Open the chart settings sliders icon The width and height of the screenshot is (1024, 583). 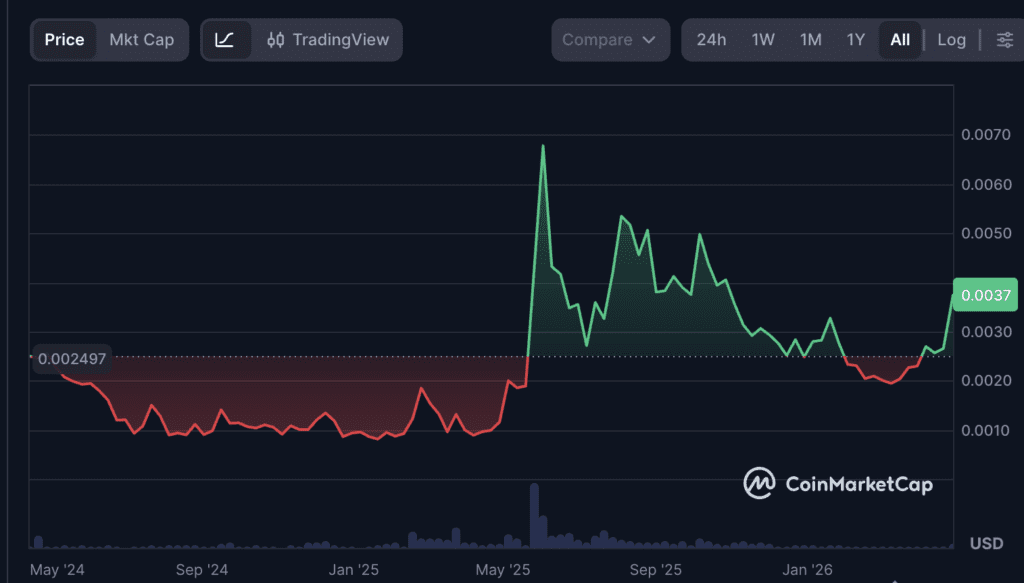tap(1003, 40)
